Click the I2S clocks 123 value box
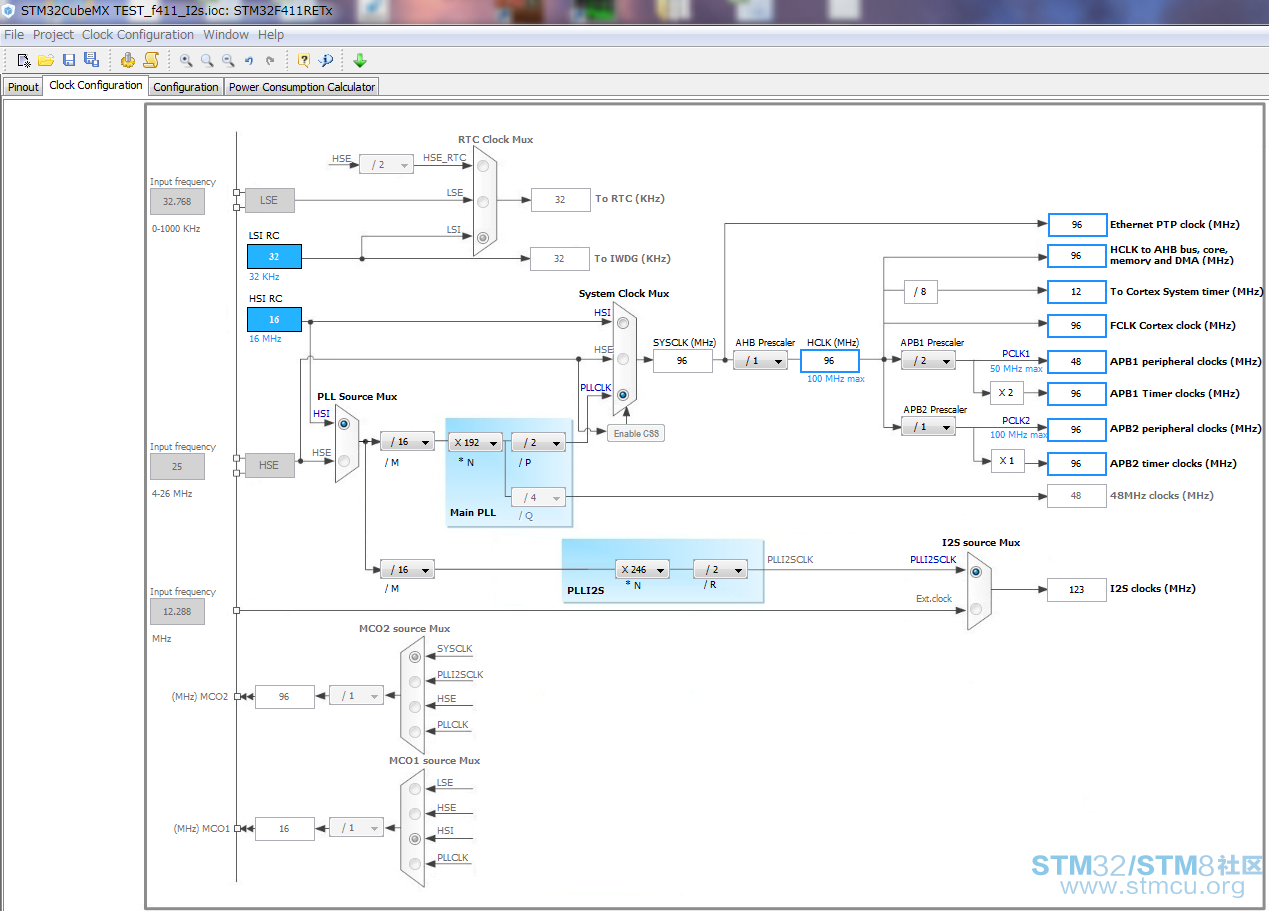The height and width of the screenshot is (911, 1269). [x=1076, y=589]
